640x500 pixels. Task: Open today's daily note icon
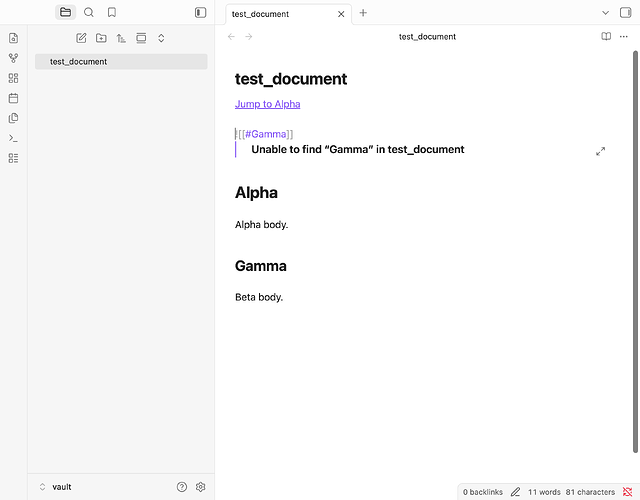coord(13,98)
